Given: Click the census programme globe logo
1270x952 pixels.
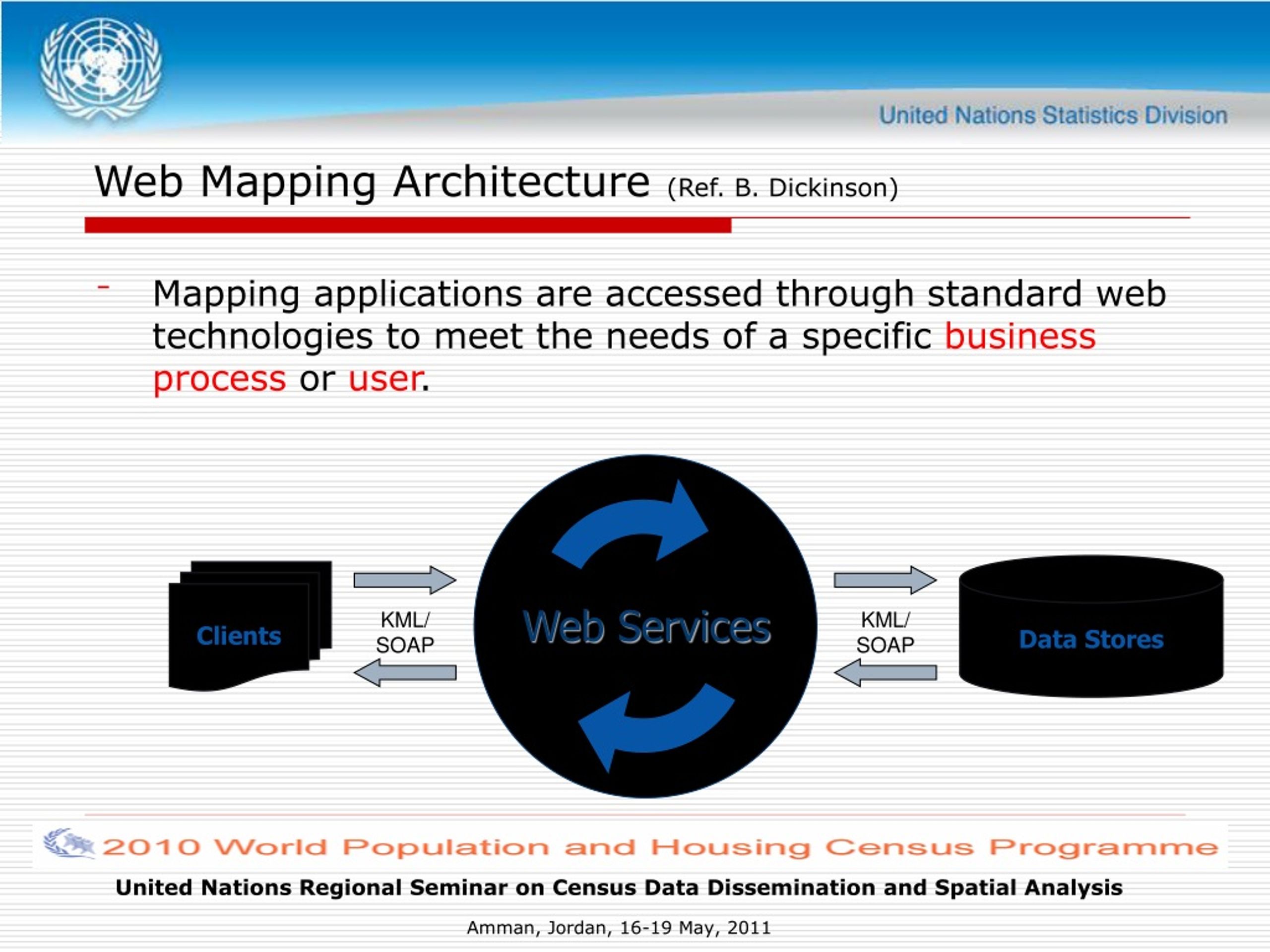Looking at the screenshot, I should [68, 843].
